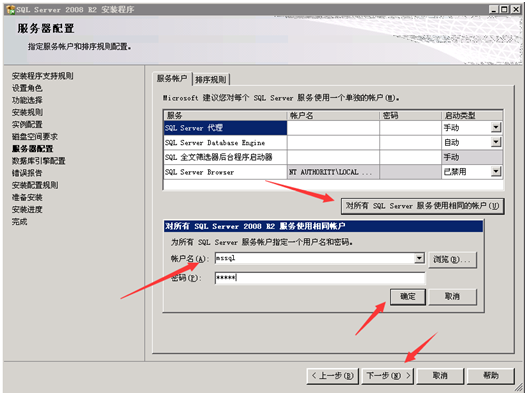527x395 pixels.
Task: Select 功能选择 step in sidebar
Action: 27,100
